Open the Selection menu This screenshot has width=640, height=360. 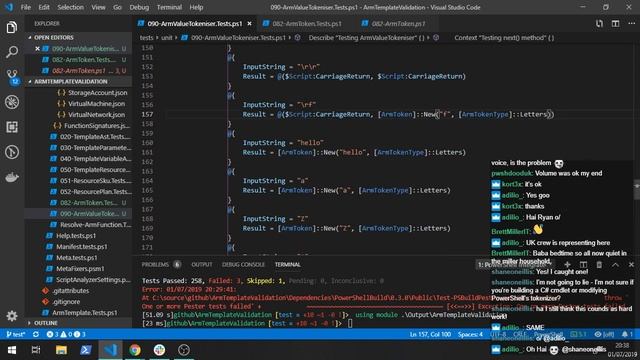tap(70, 7)
